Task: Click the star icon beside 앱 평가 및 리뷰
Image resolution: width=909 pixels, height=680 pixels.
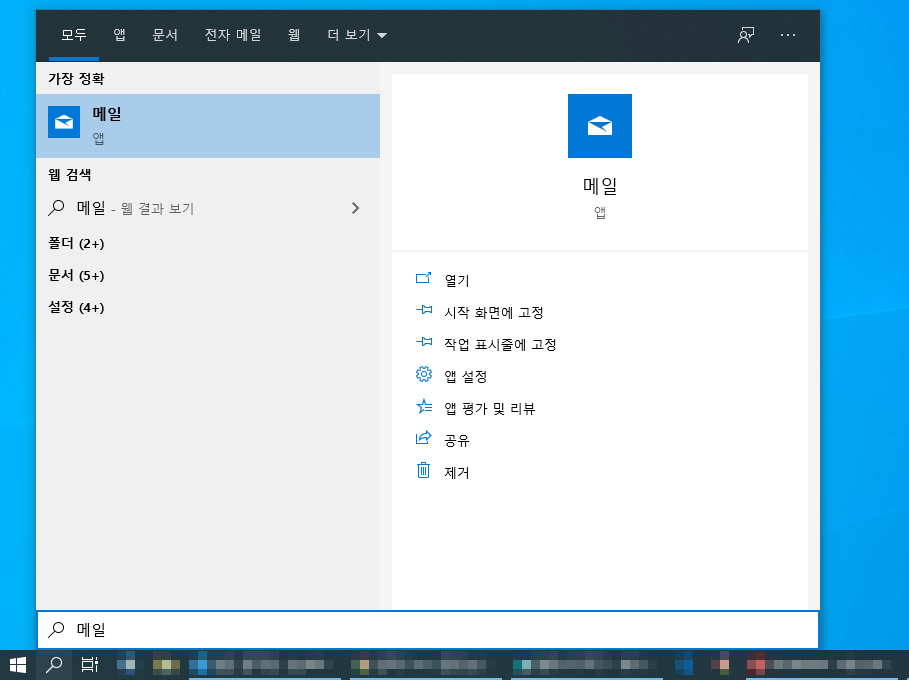Action: [424, 406]
